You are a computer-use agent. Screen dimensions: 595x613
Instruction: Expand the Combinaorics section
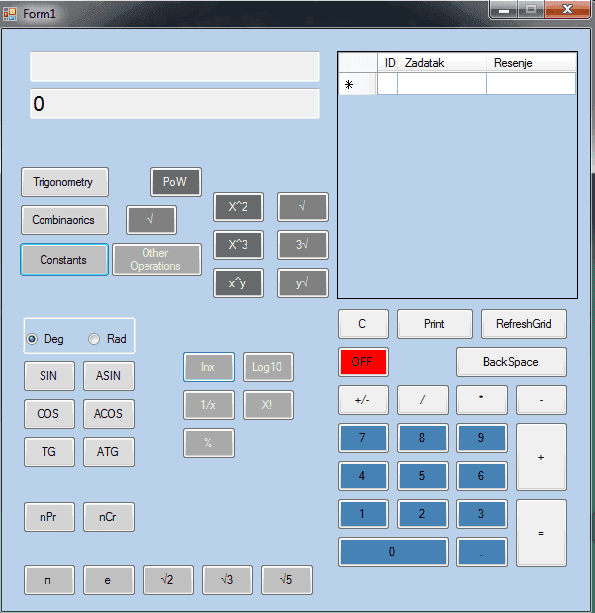point(65,220)
